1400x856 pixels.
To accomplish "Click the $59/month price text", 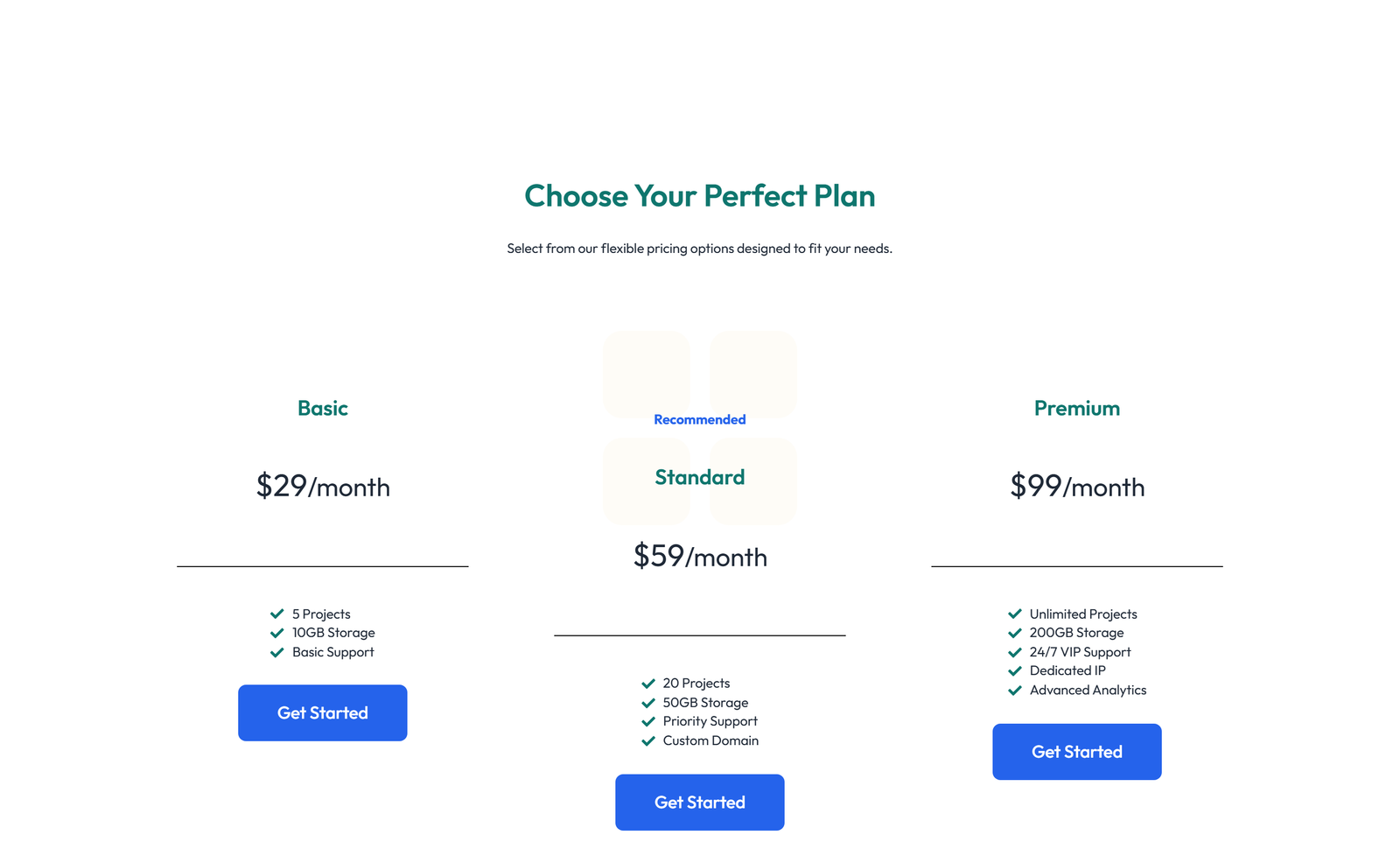I will point(699,557).
